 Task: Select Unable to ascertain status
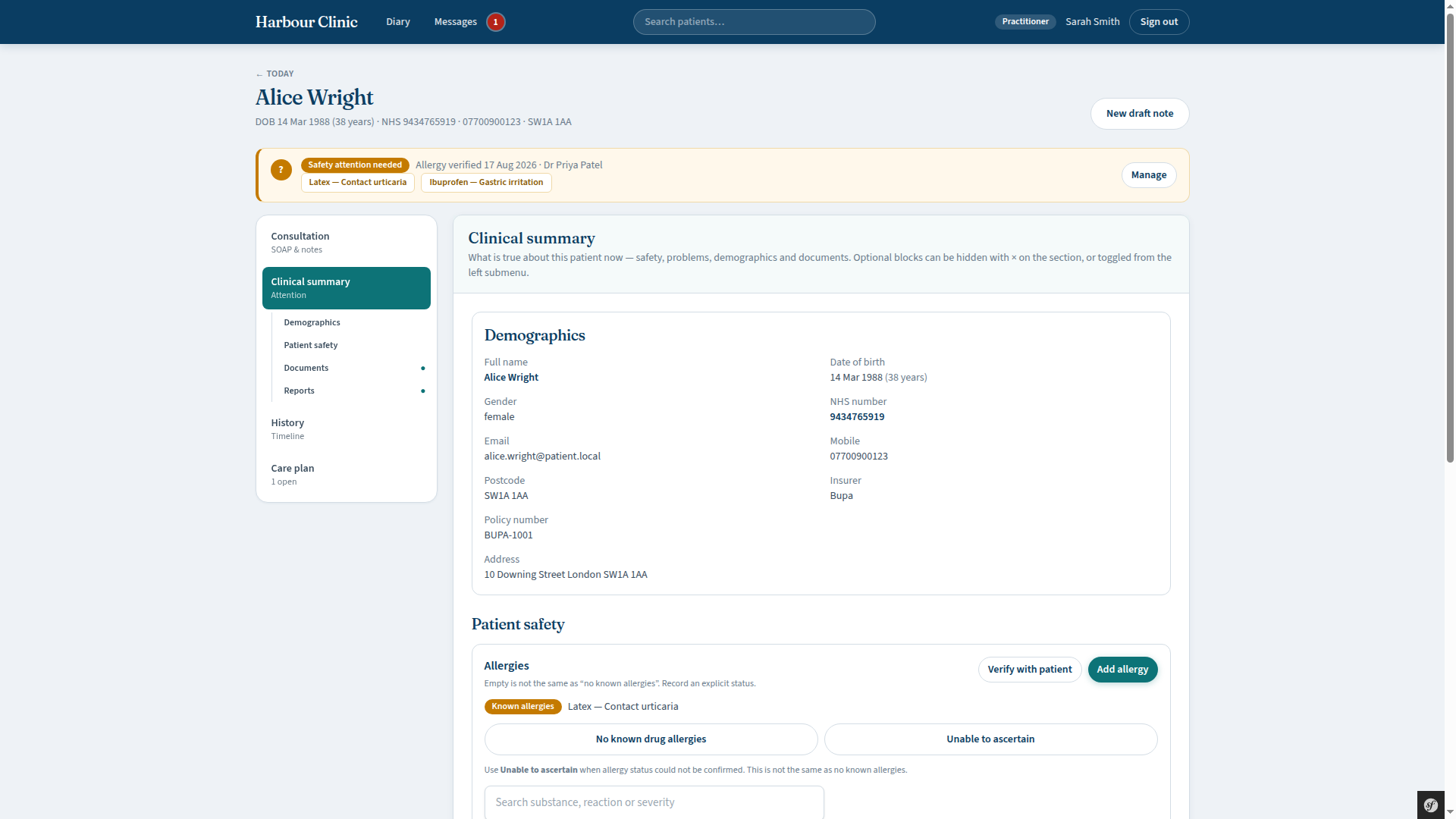pos(990,739)
